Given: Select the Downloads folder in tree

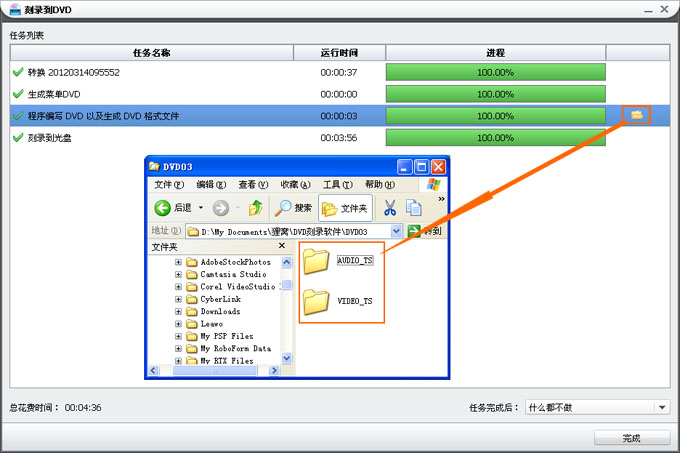Looking at the screenshot, I should [220, 311].
